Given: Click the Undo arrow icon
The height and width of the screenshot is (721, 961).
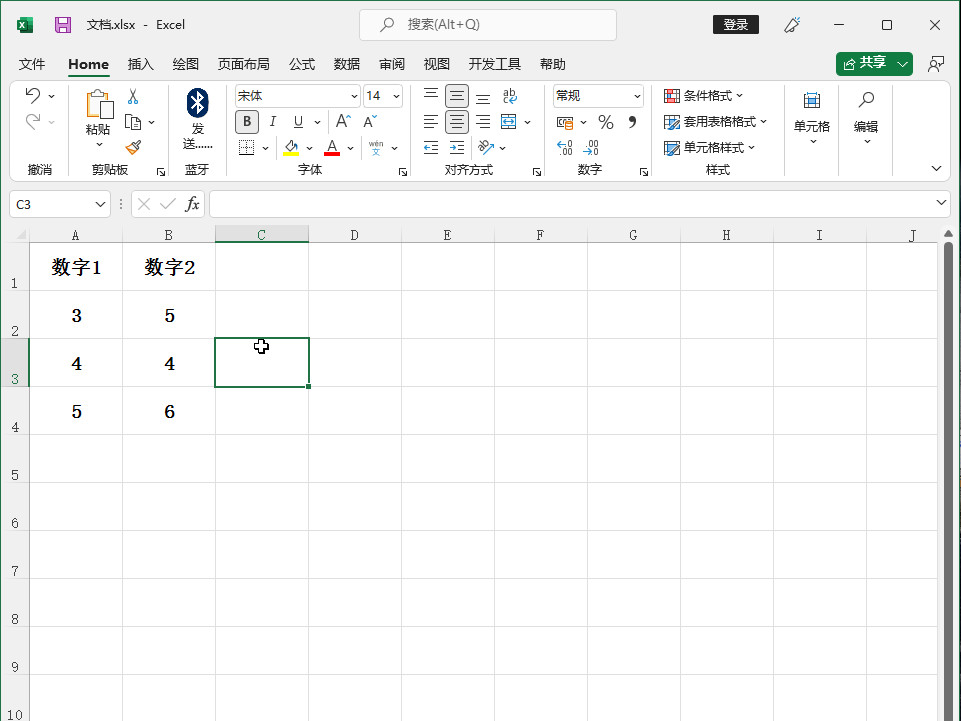Looking at the screenshot, I should coord(33,96).
